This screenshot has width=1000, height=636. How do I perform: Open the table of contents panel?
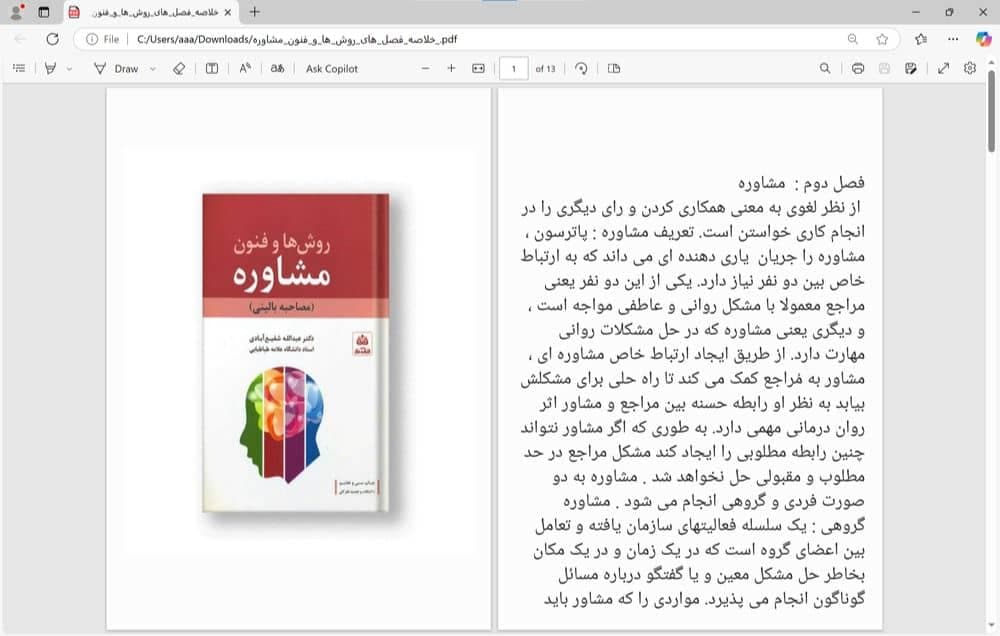tap(19, 68)
